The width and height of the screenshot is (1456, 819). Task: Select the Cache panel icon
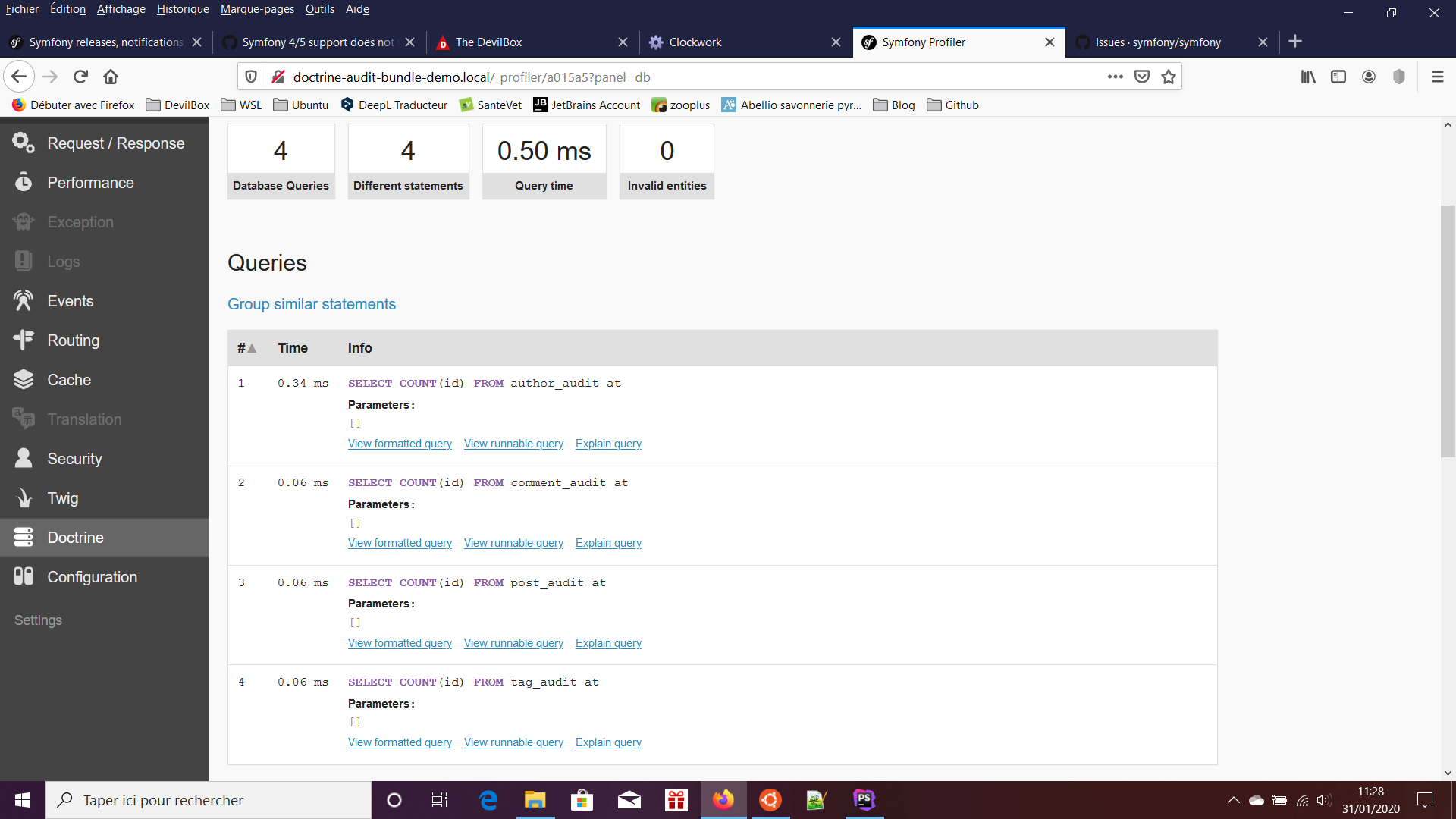coord(67,379)
